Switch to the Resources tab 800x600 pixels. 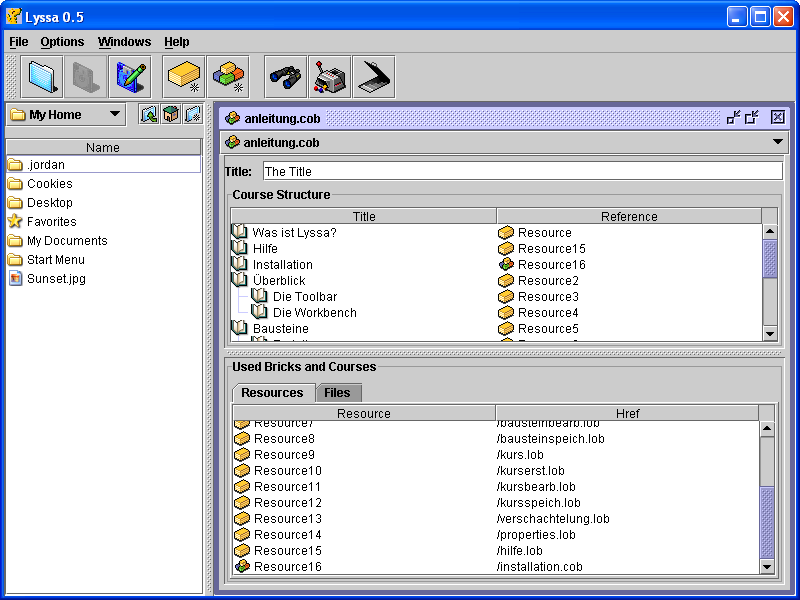point(273,393)
